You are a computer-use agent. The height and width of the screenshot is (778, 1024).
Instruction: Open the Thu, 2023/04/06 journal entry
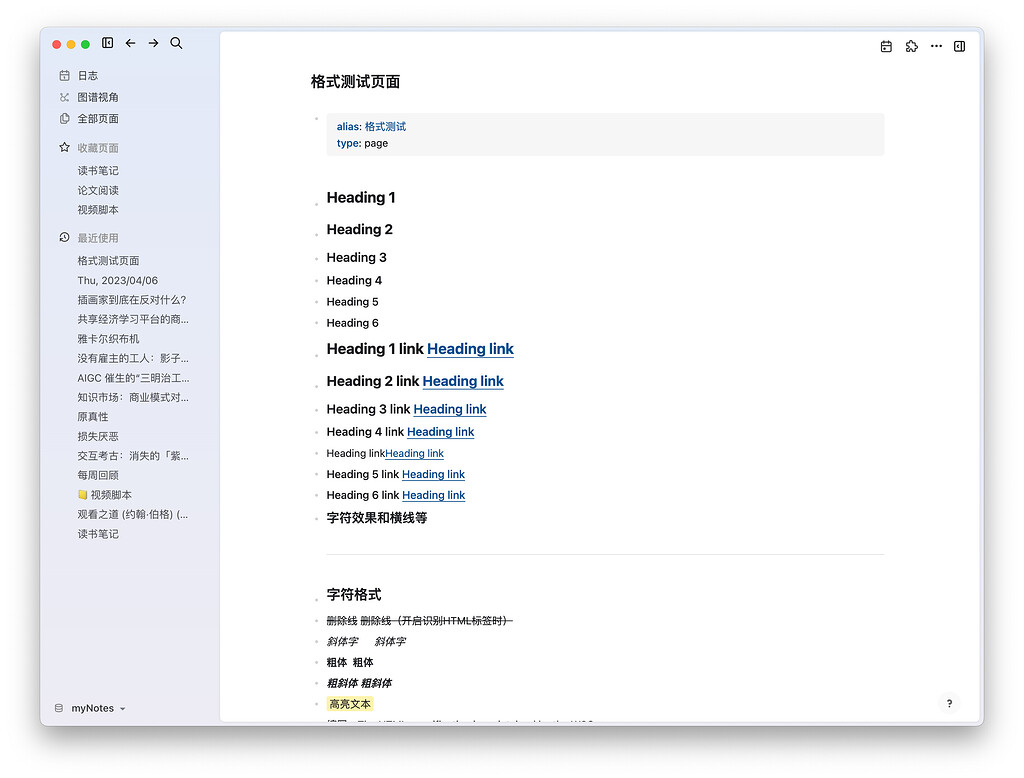coord(107,280)
